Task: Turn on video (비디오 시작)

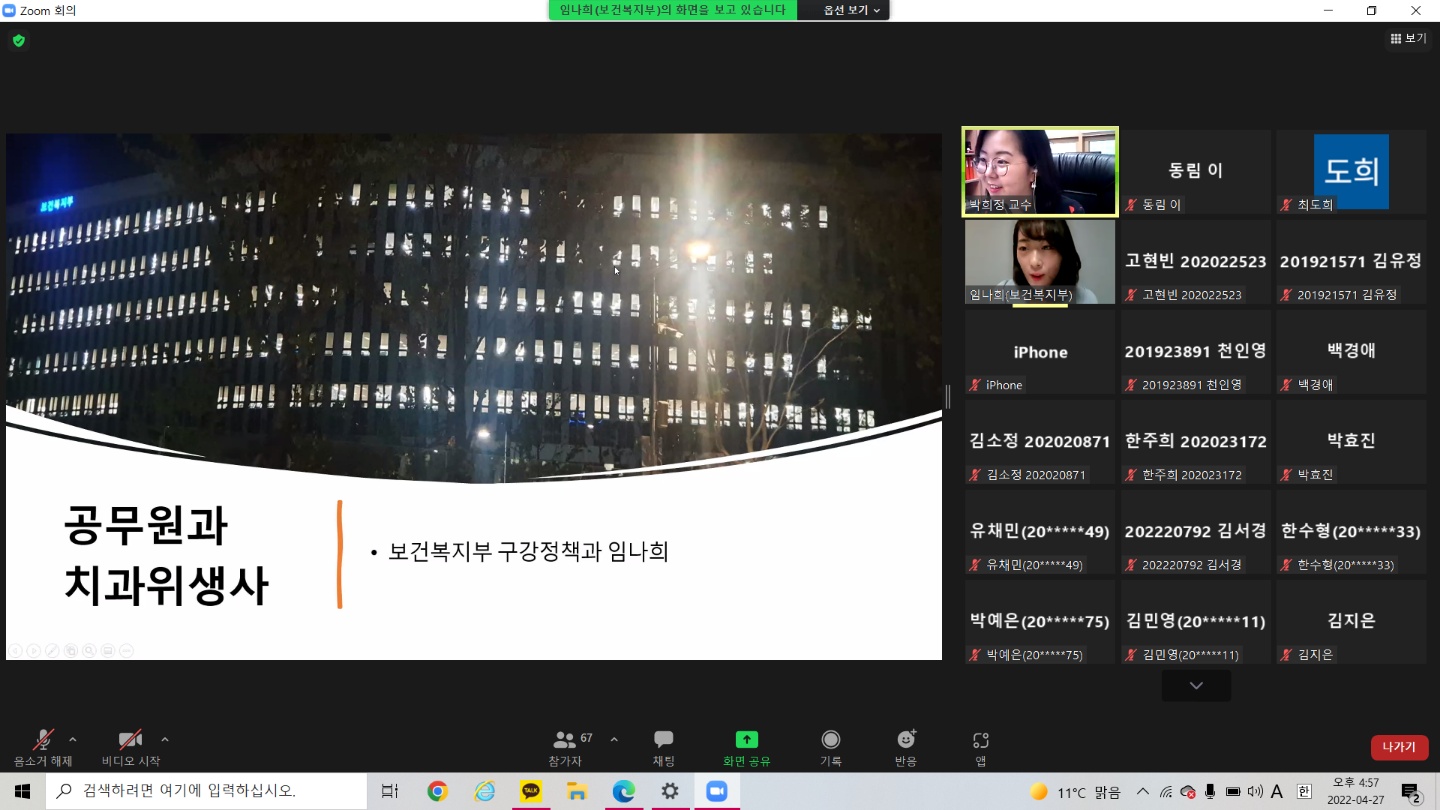Action: click(x=130, y=747)
